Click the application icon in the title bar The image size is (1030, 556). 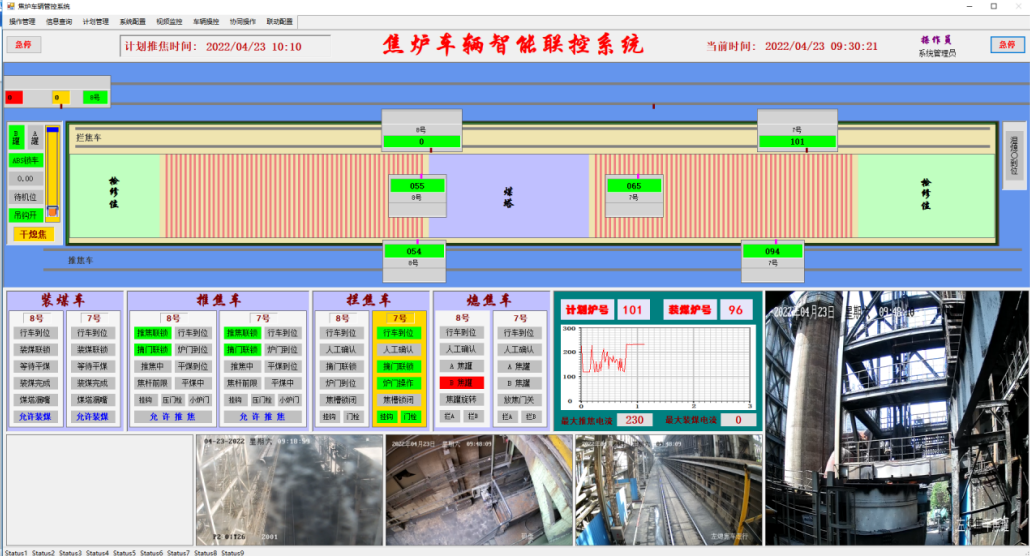tap(10, 6)
